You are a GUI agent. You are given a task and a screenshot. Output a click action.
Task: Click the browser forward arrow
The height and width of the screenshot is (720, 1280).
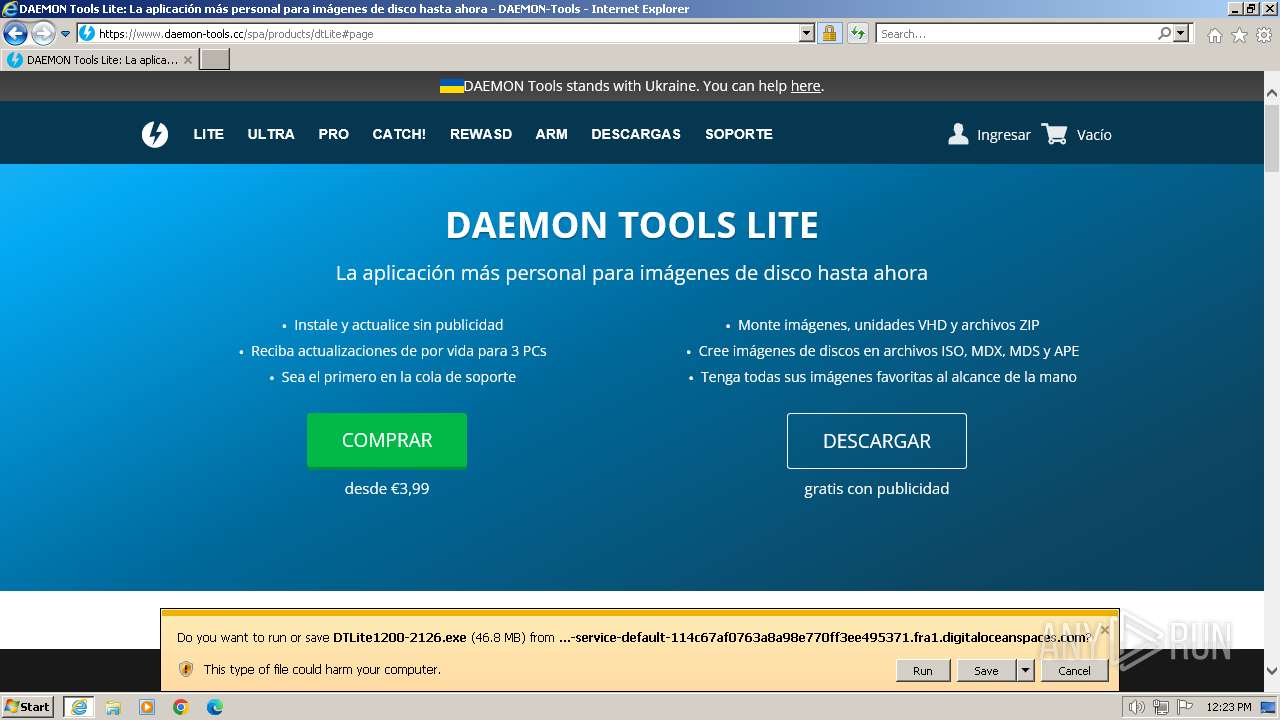43,33
